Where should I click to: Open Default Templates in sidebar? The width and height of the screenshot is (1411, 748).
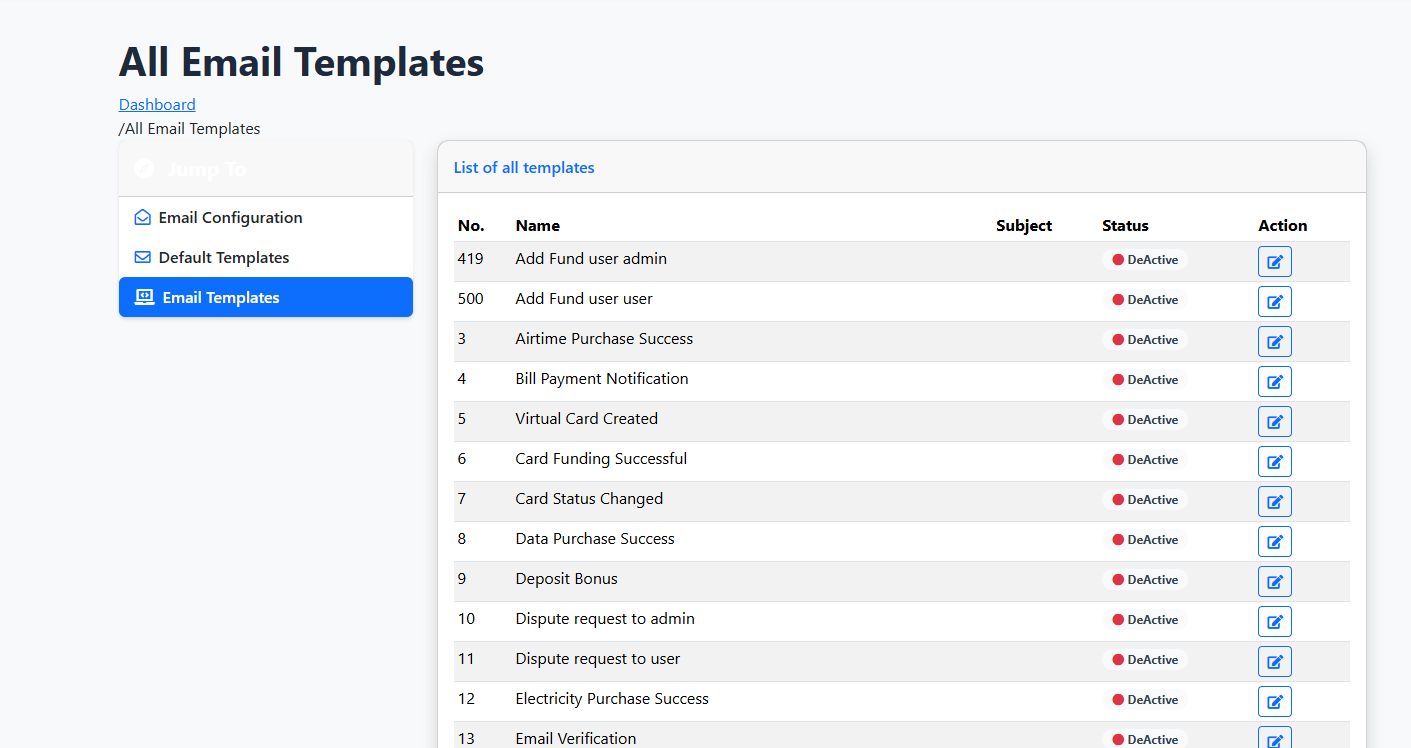tap(223, 258)
